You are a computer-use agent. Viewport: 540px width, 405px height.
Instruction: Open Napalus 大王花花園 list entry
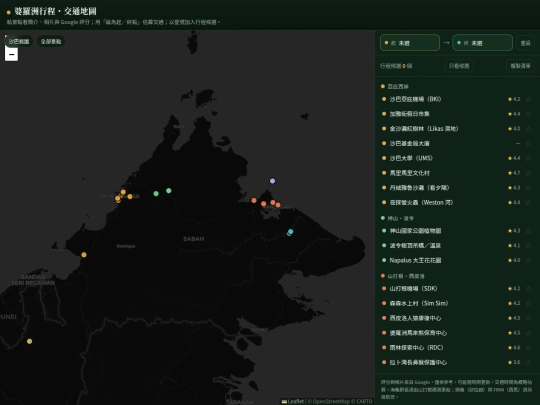click(456, 260)
